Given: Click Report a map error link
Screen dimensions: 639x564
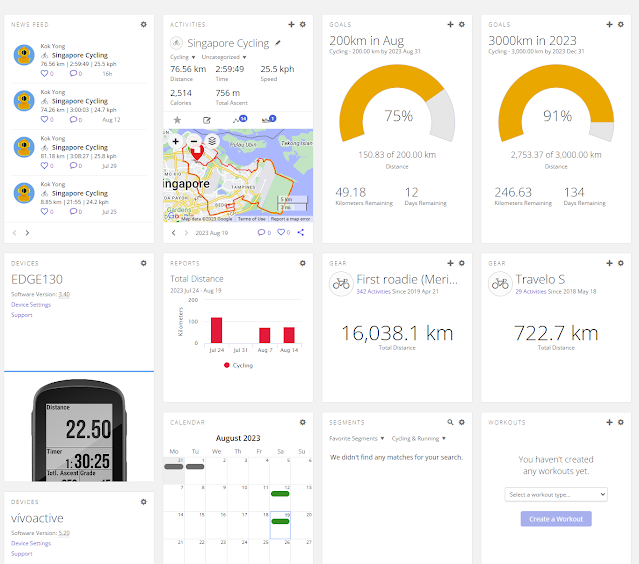Looking at the screenshot, I should [290, 219].
